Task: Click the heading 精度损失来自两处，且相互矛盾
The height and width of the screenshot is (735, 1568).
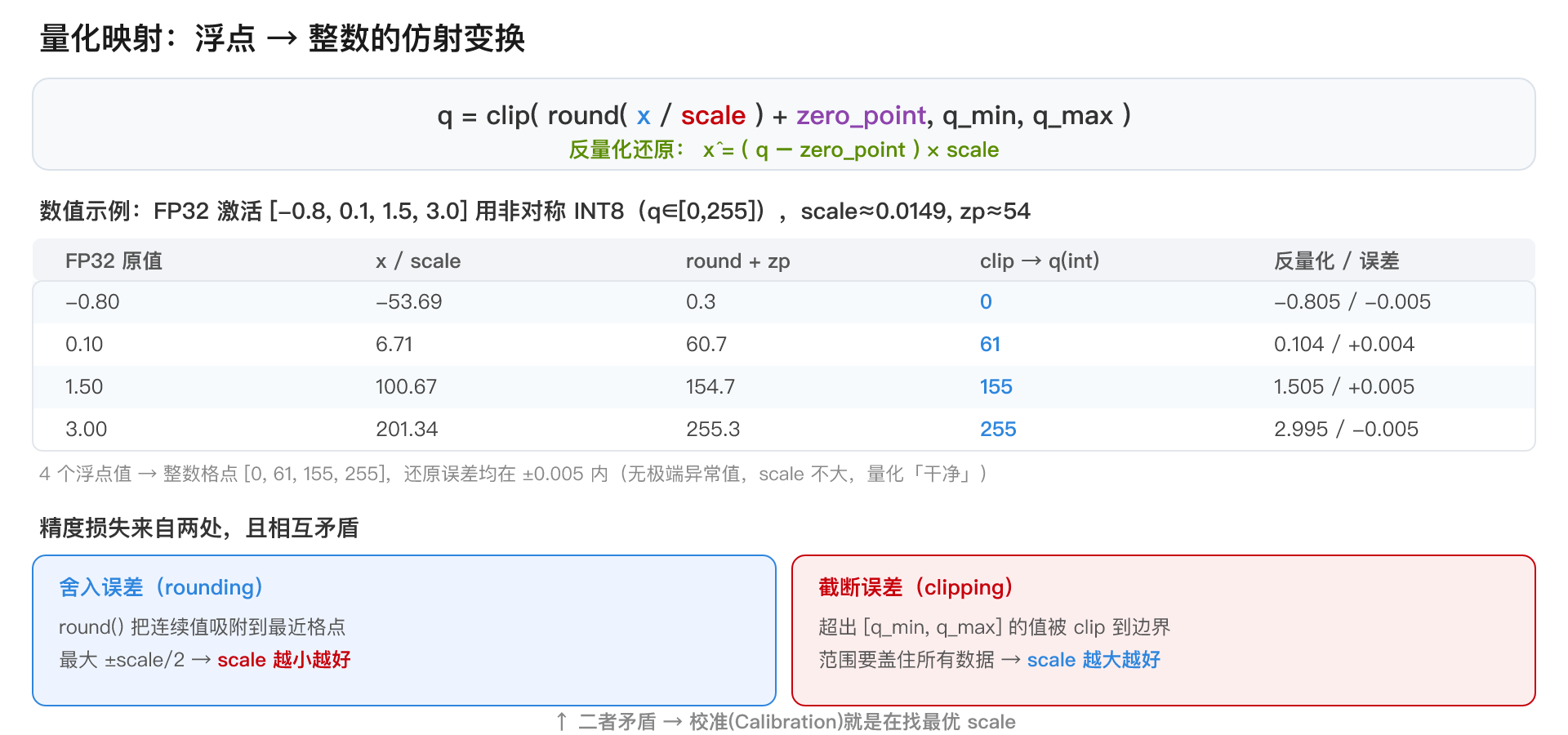Action: [199, 528]
